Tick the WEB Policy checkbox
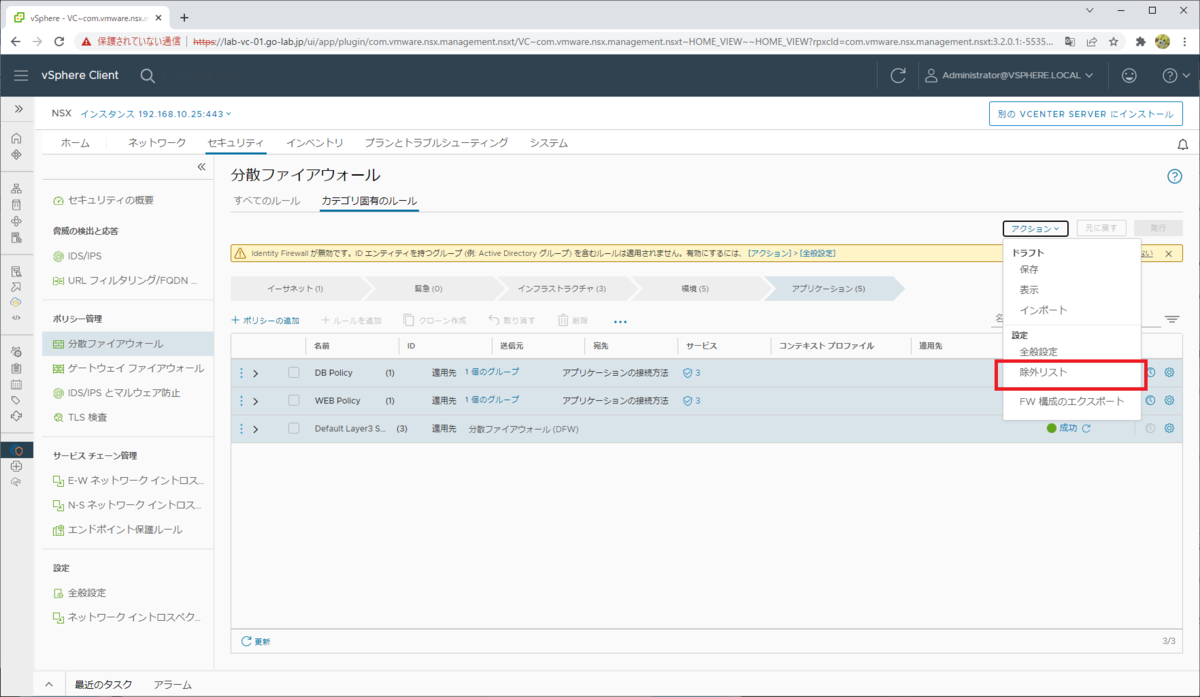Screen dimensions: 1200x697 [294, 400]
